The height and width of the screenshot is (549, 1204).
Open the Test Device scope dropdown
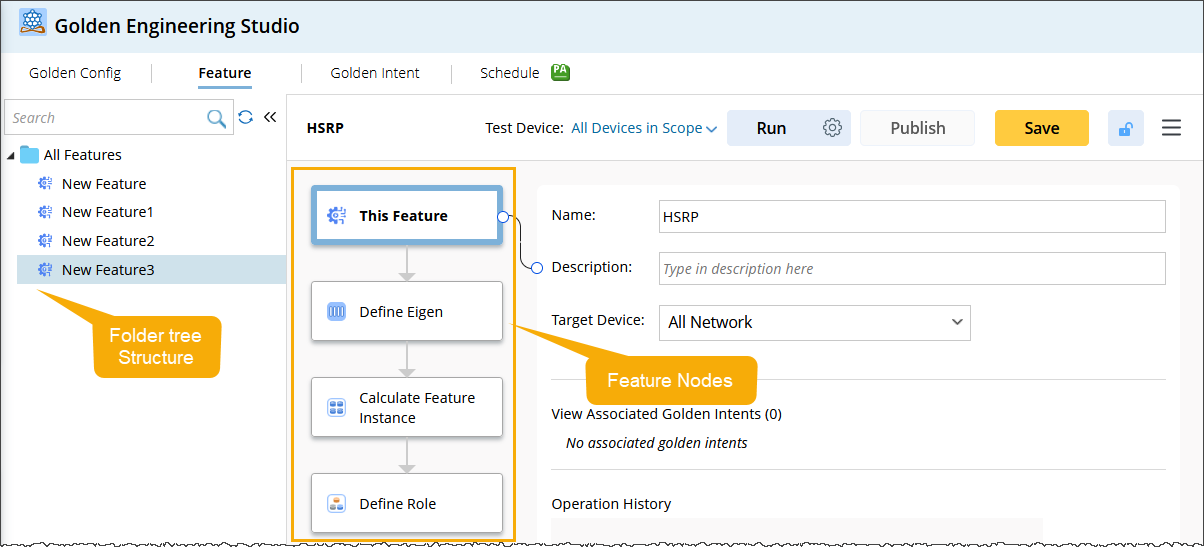click(644, 128)
